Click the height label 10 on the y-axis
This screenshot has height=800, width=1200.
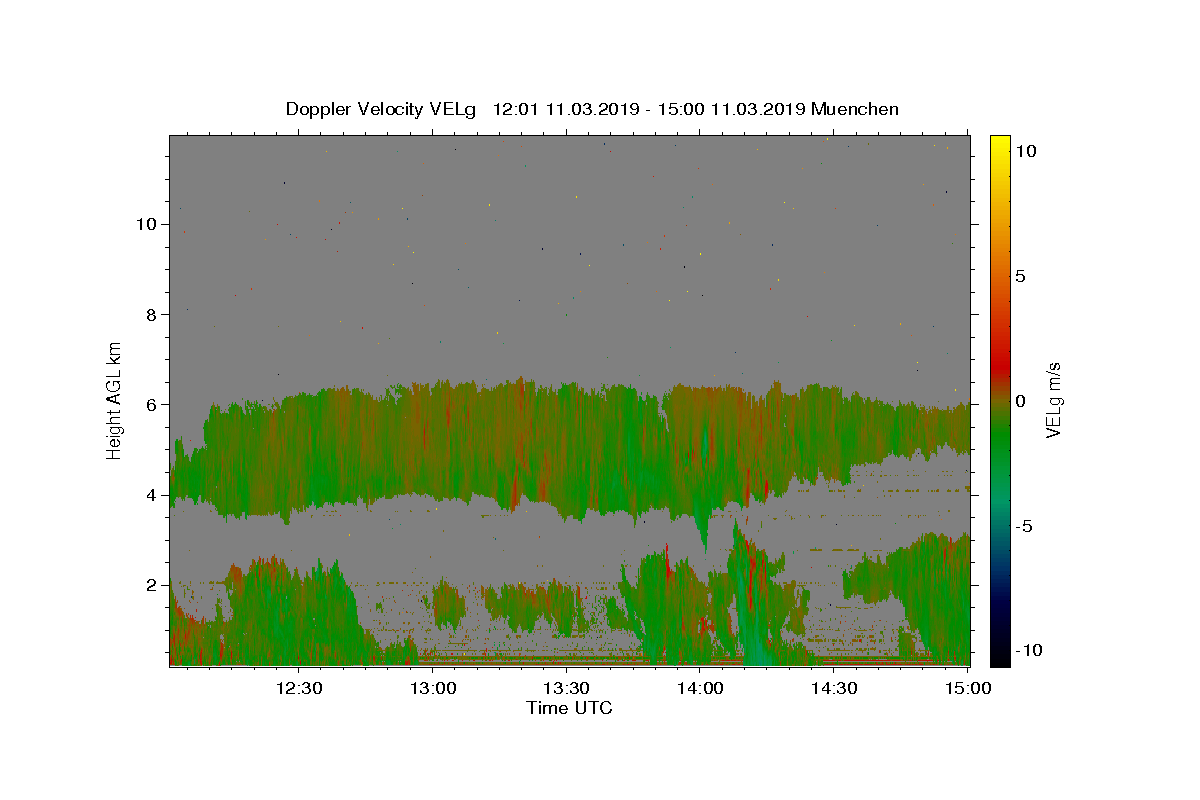[x=146, y=224]
